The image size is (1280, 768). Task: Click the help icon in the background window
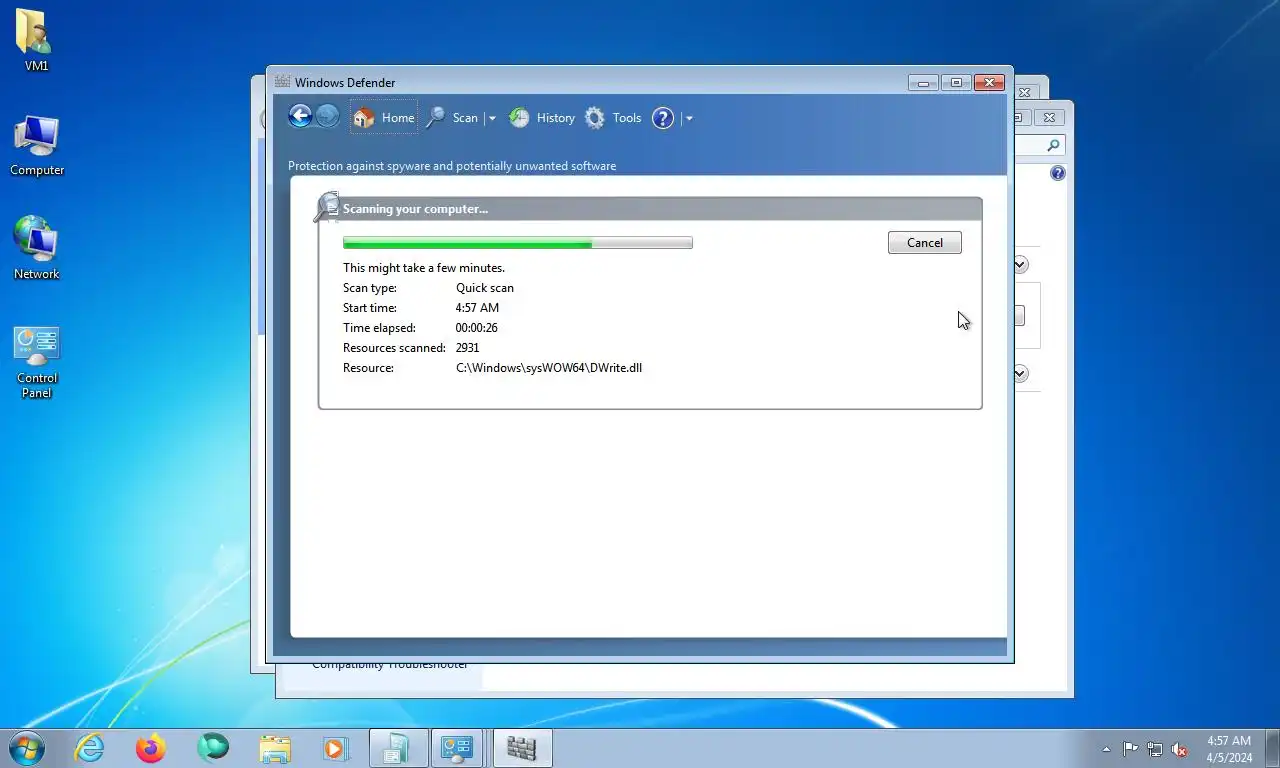click(x=1058, y=173)
